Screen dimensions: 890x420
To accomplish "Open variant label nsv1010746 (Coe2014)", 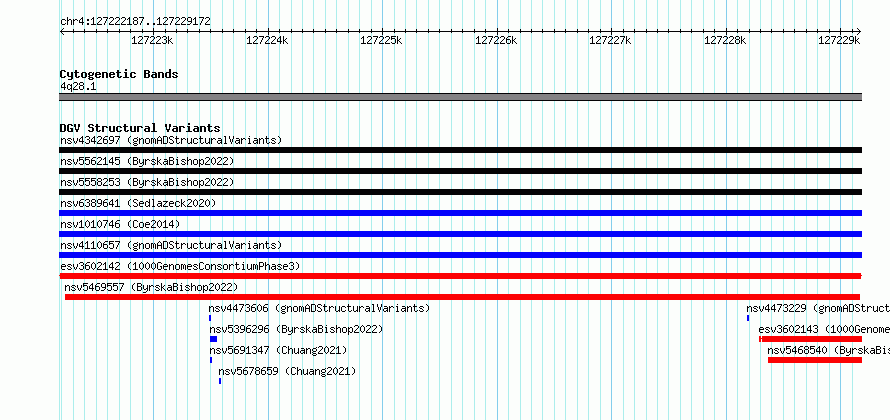I will coord(120,224).
